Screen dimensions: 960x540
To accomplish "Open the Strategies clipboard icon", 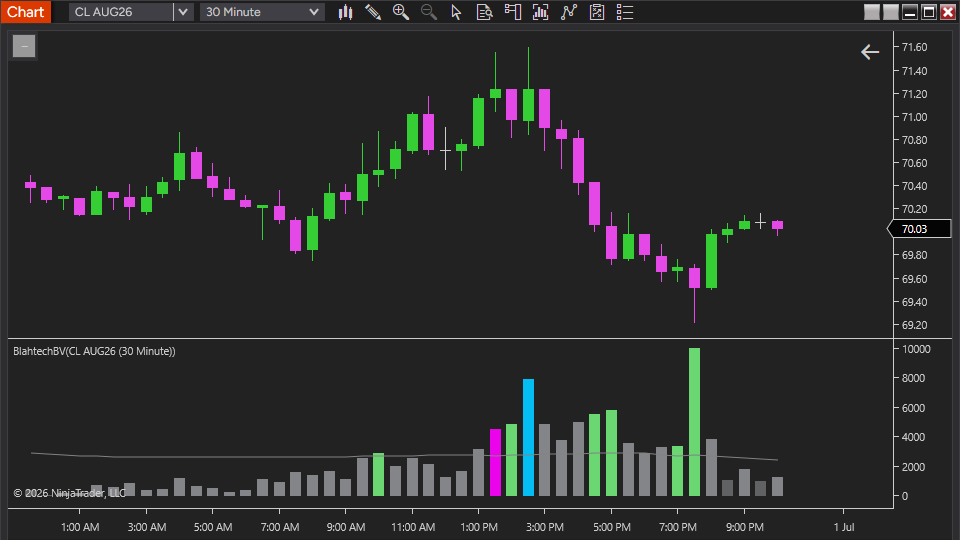I will point(597,12).
